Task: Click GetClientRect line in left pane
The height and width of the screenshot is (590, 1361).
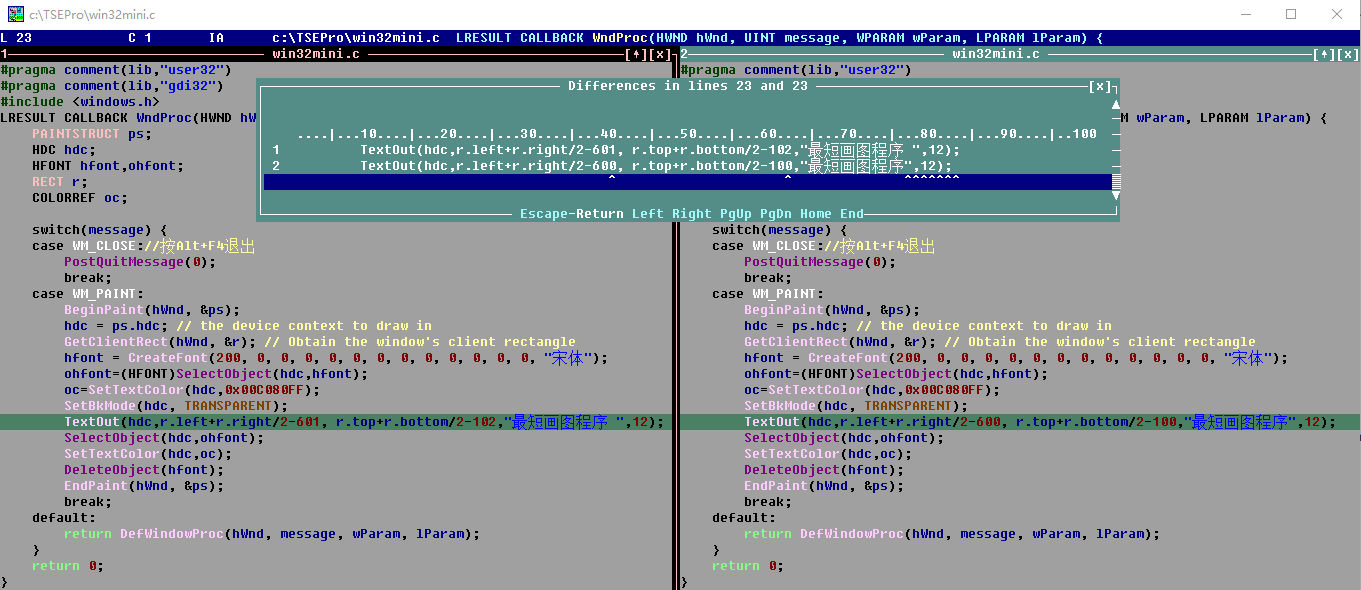Action: click(x=320, y=342)
